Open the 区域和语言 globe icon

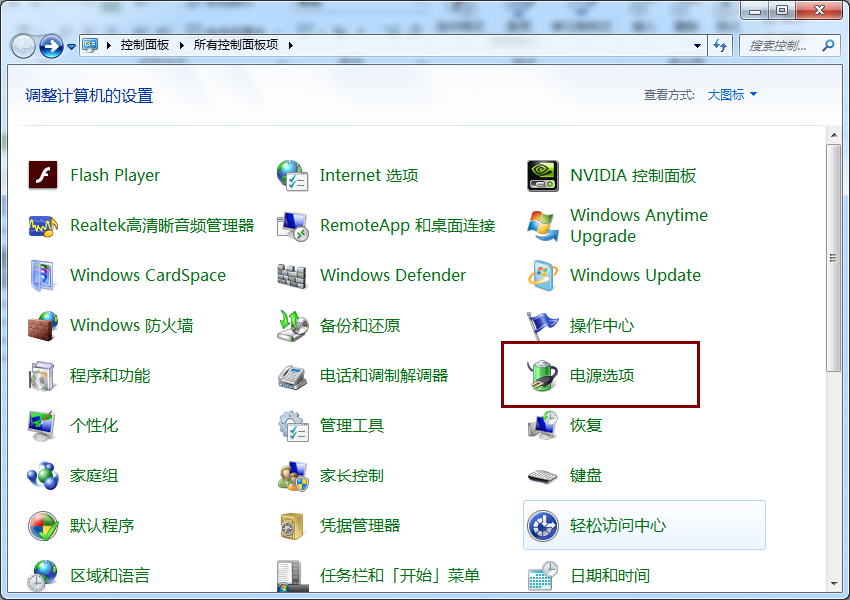tap(43, 576)
